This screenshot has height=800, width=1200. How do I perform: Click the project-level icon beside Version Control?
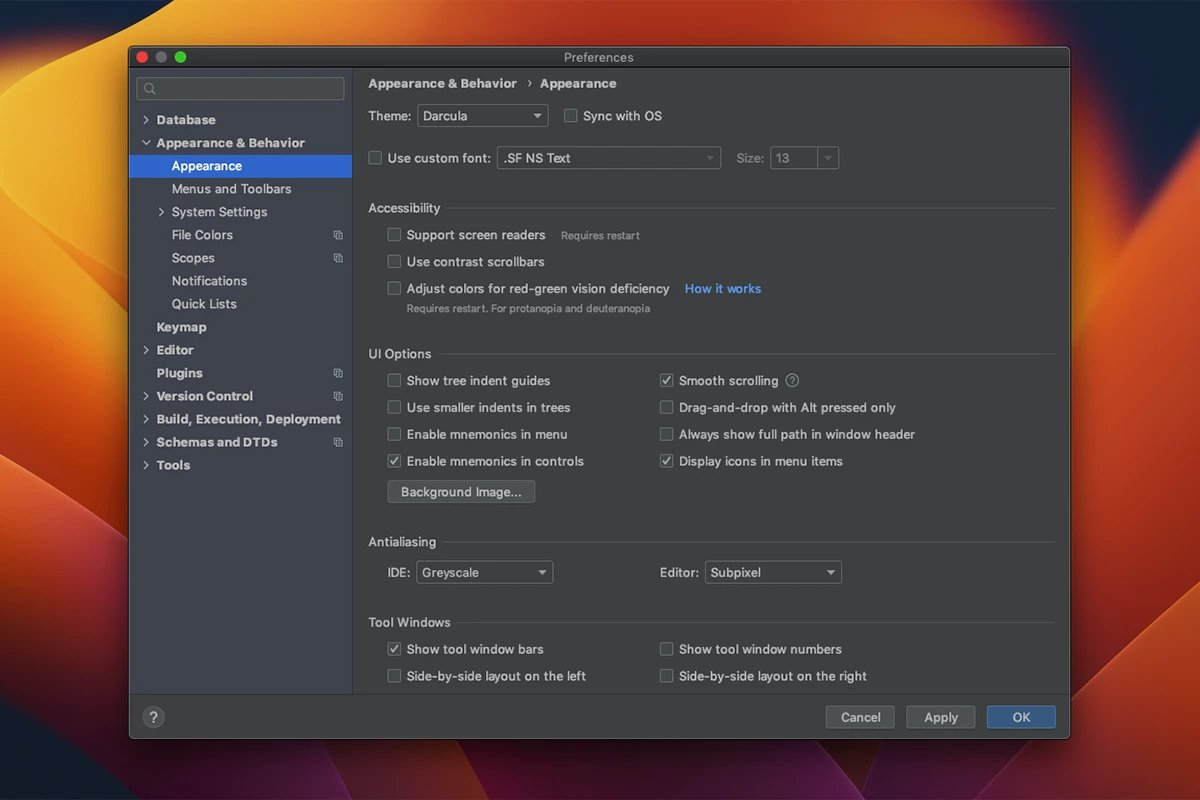(x=338, y=396)
